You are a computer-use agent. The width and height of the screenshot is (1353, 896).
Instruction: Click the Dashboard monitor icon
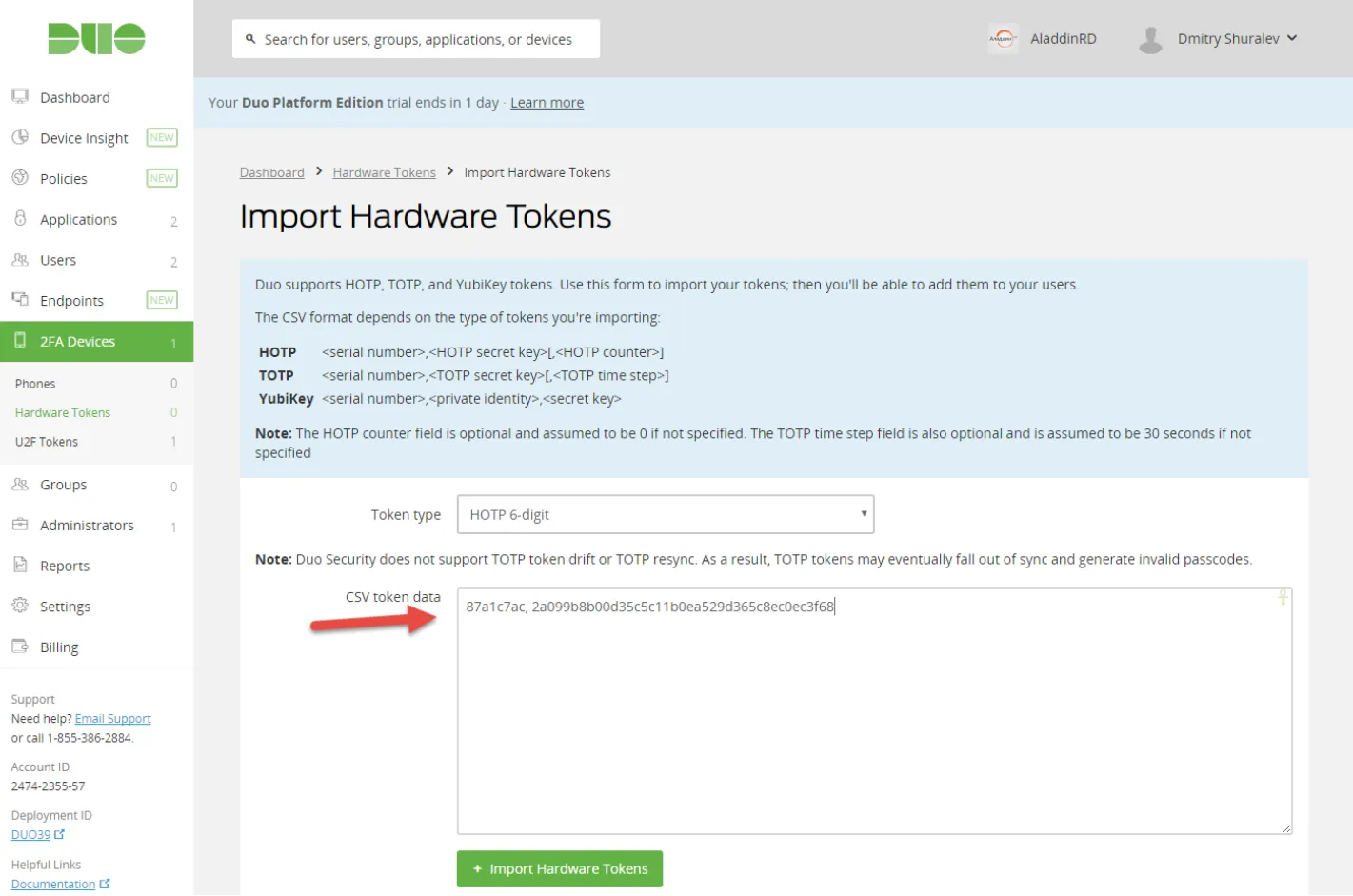click(20, 96)
